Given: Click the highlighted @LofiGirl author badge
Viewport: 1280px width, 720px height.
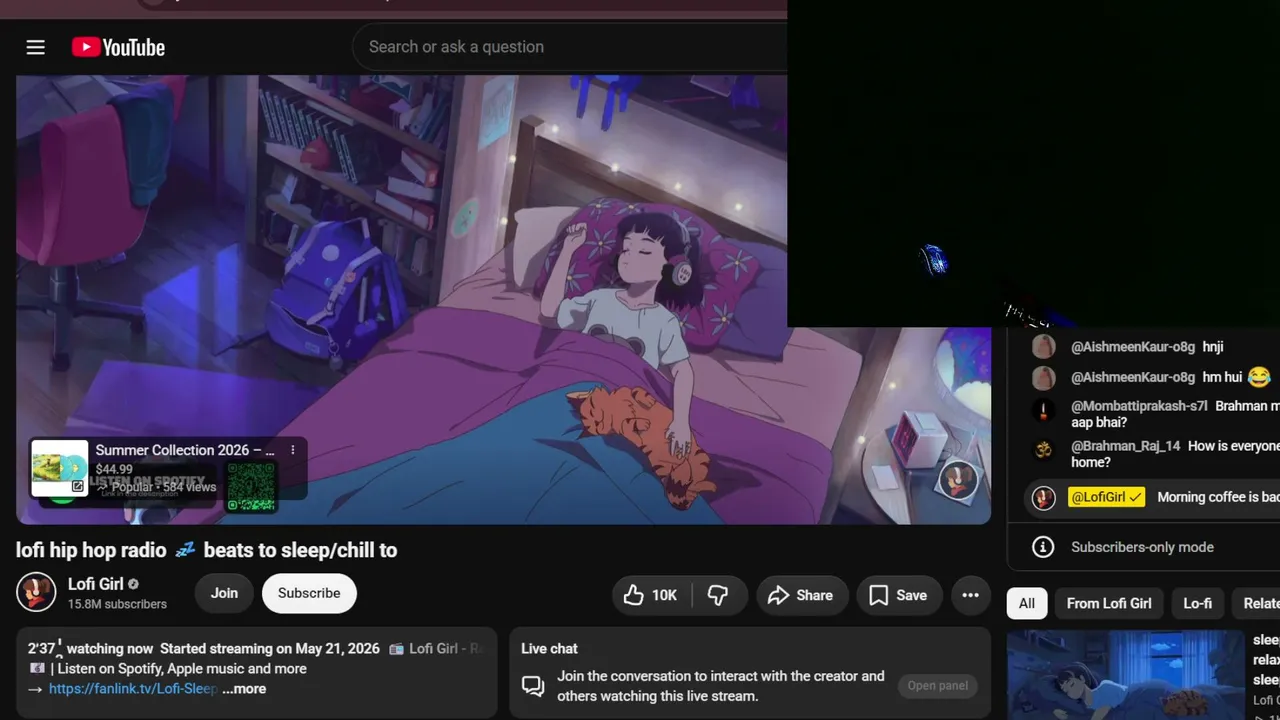Looking at the screenshot, I should click(x=1106, y=497).
